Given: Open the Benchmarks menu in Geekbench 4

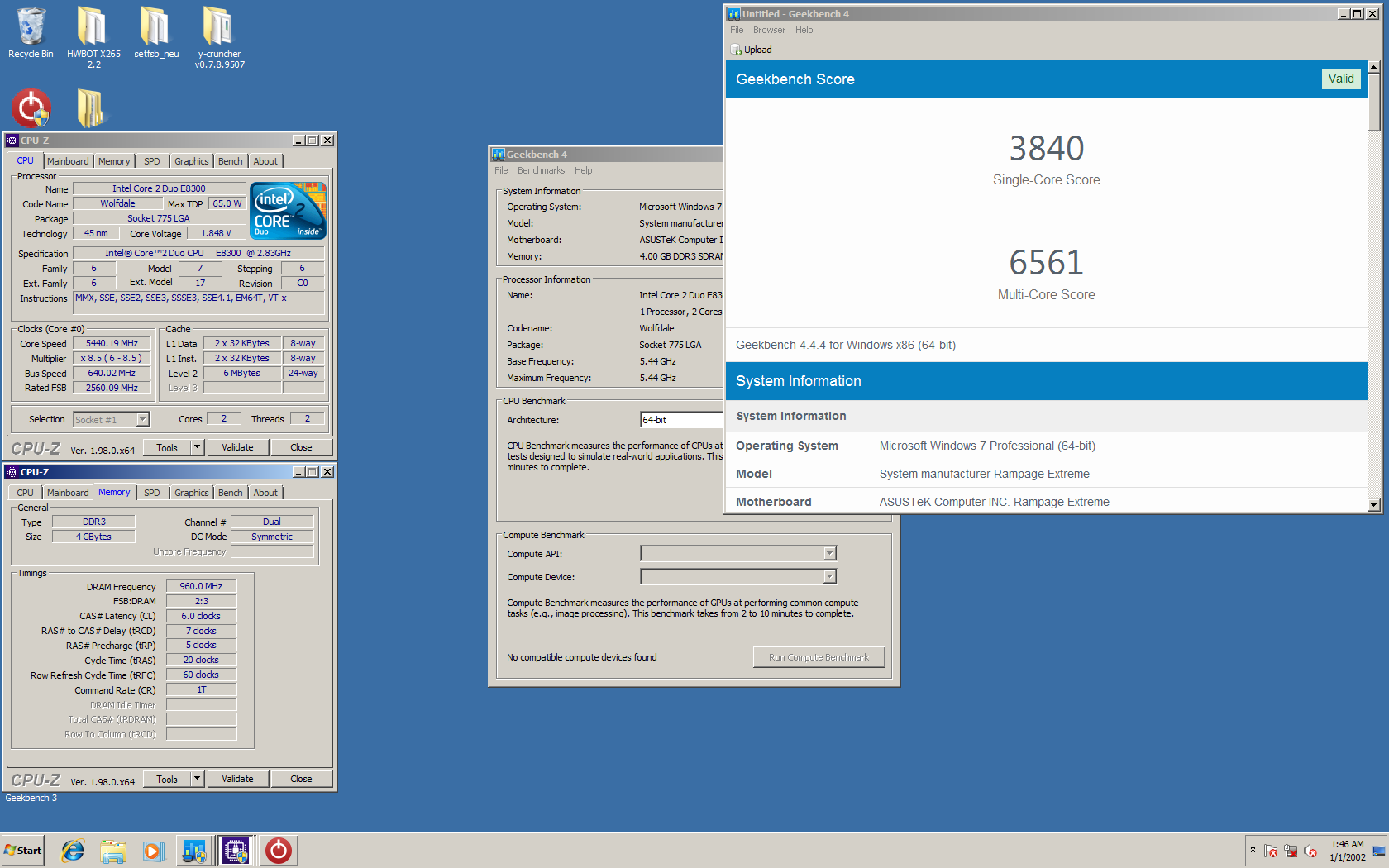Looking at the screenshot, I should pyautogui.click(x=541, y=170).
